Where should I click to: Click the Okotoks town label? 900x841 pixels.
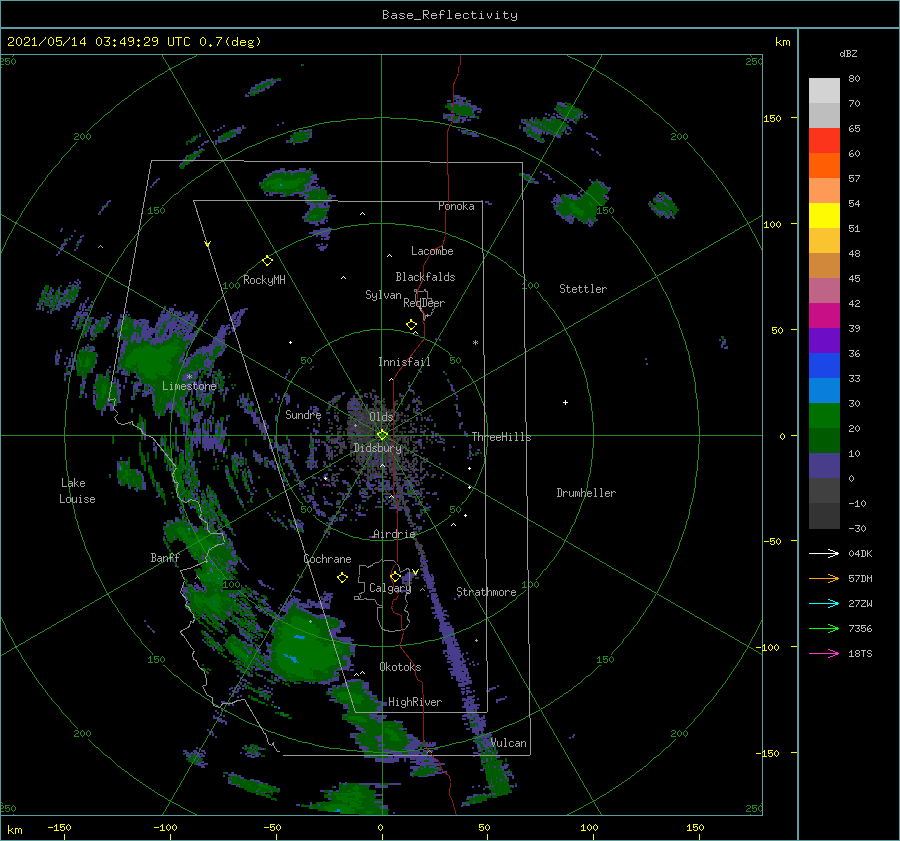pos(400,667)
